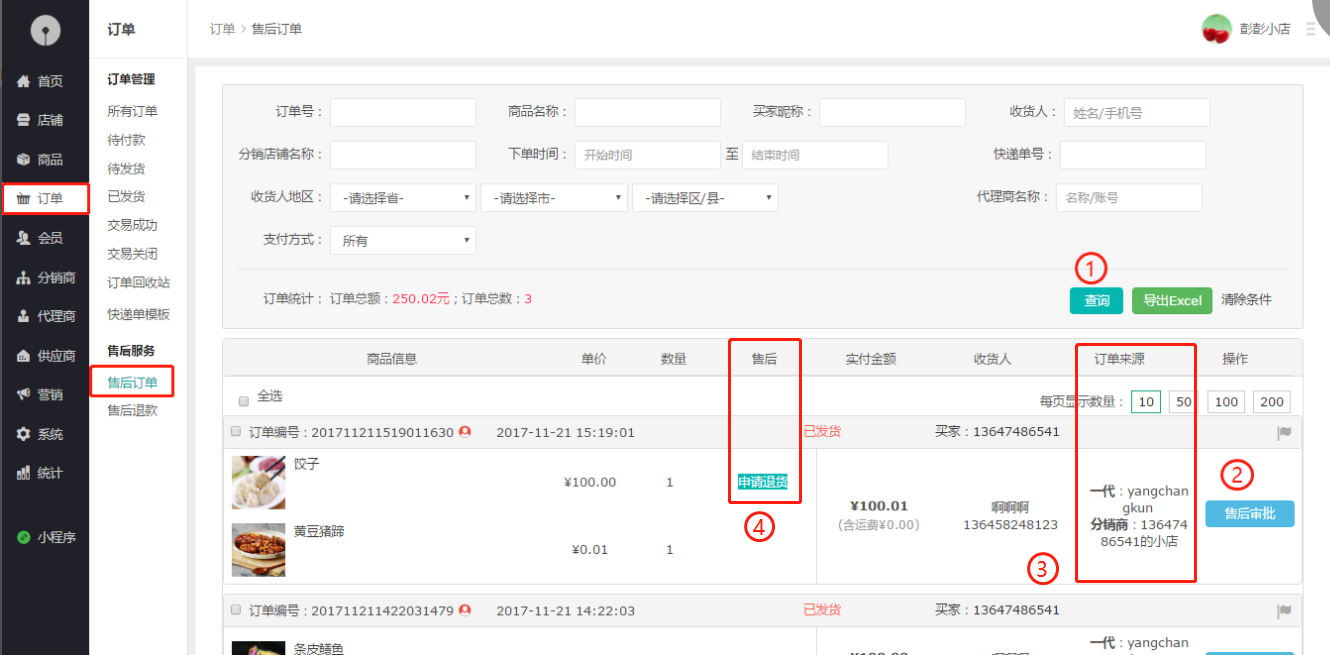Check the box for order 201711211519011630
This screenshot has height=655, width=1330.
click(x=236, y=432)
